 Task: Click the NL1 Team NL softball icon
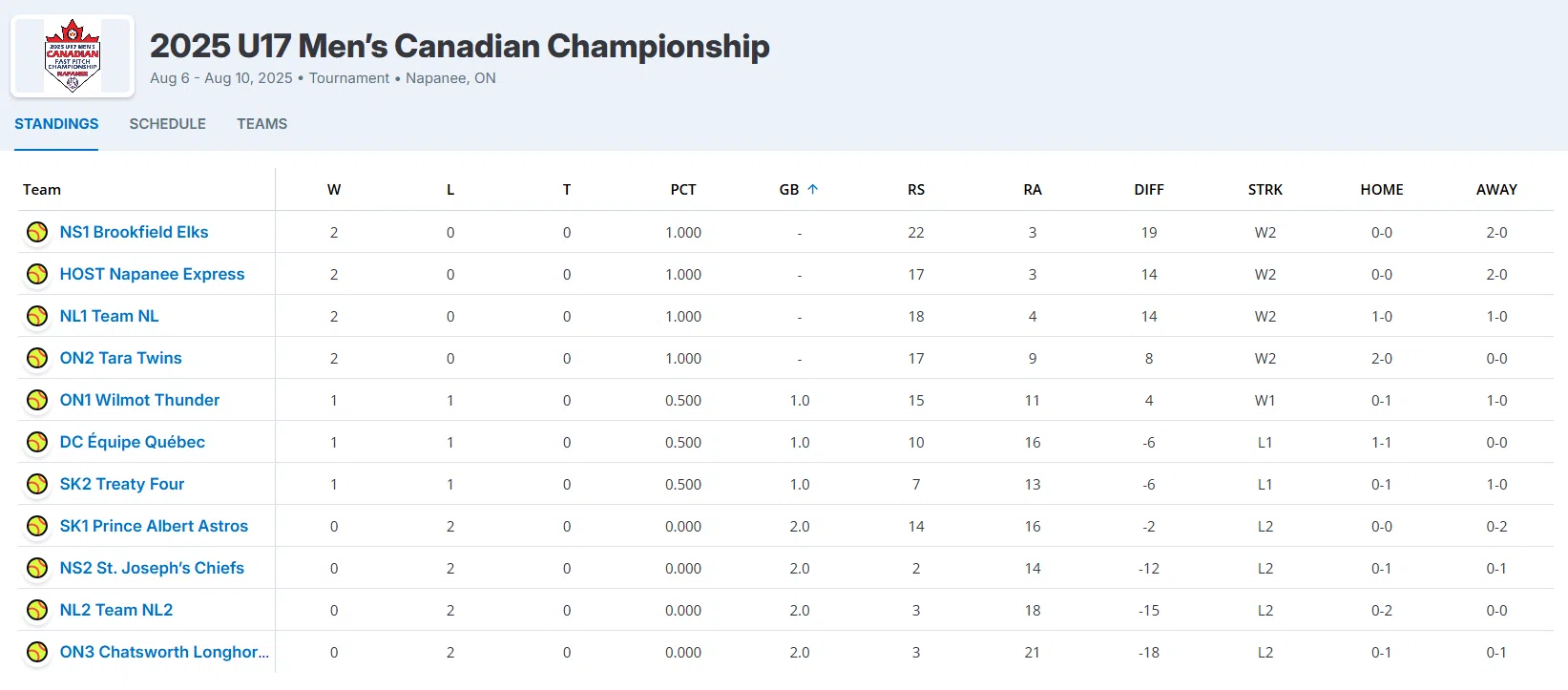point(37,316)
